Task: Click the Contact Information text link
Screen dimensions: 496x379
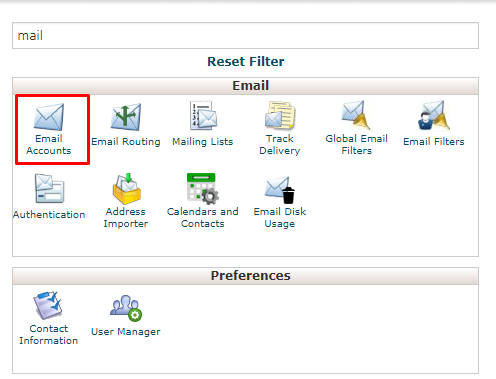Action: [49, 334]
